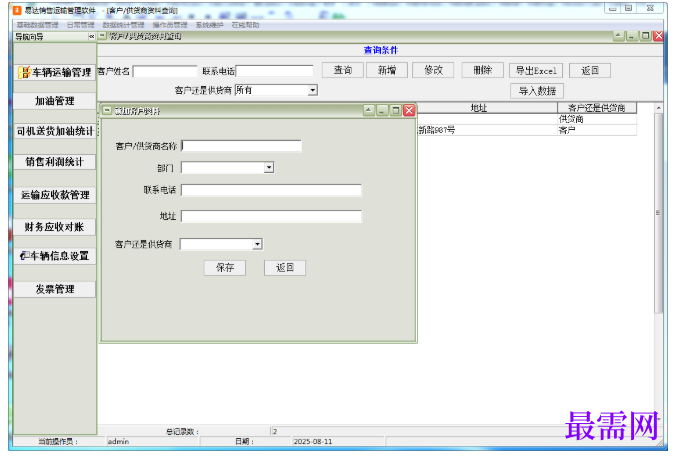Minimize the main application window
The height and width of the screenshot is (457, 677).
tap(613, 9)
